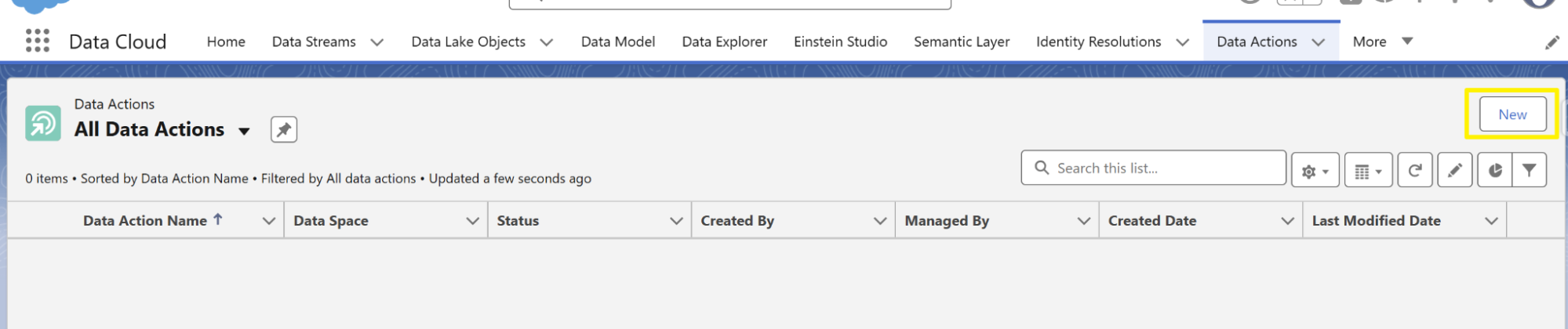
Task: Click the Data Cloud app name
Action: tap(118, 42)
